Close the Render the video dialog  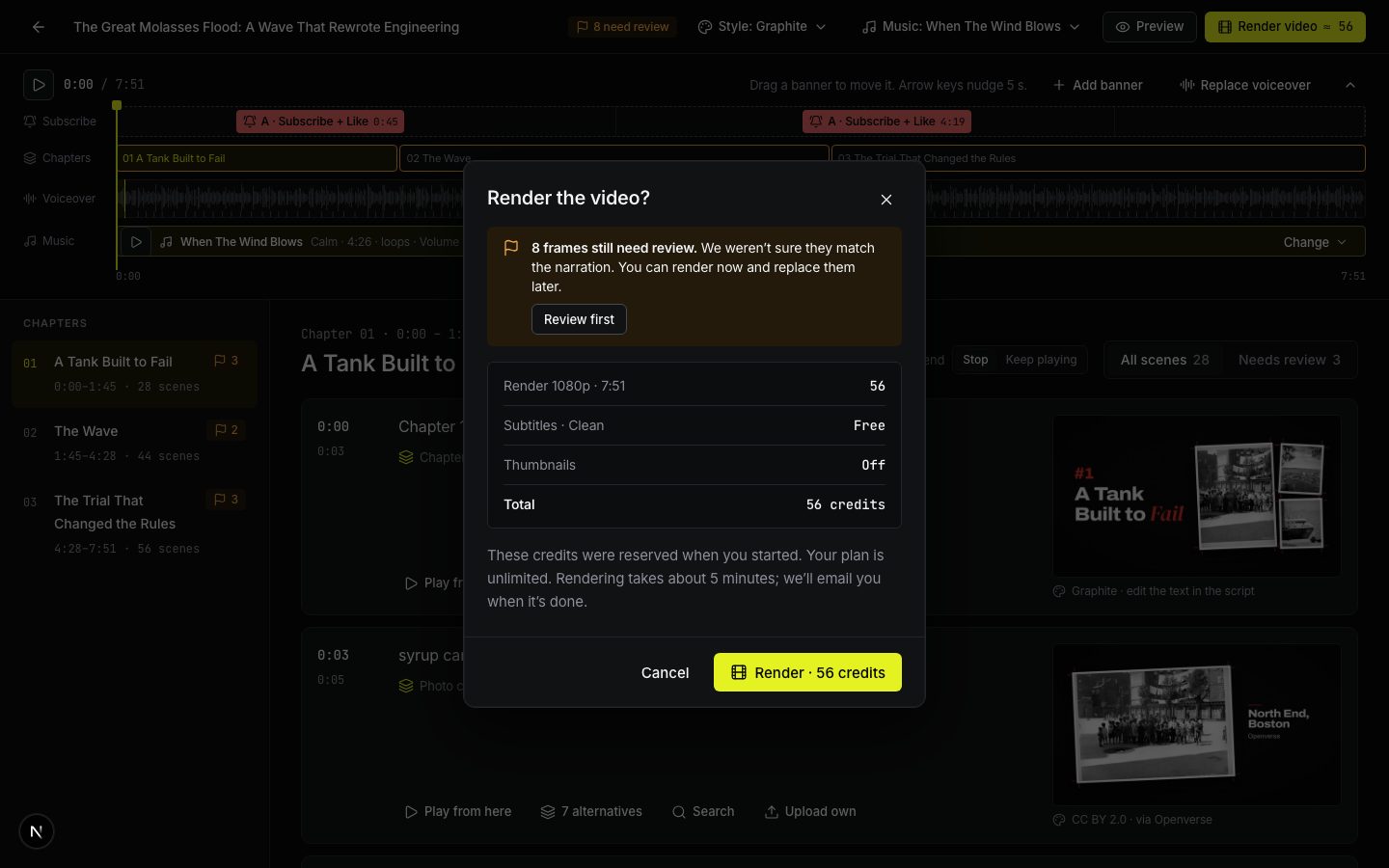[x=886, y=200]
